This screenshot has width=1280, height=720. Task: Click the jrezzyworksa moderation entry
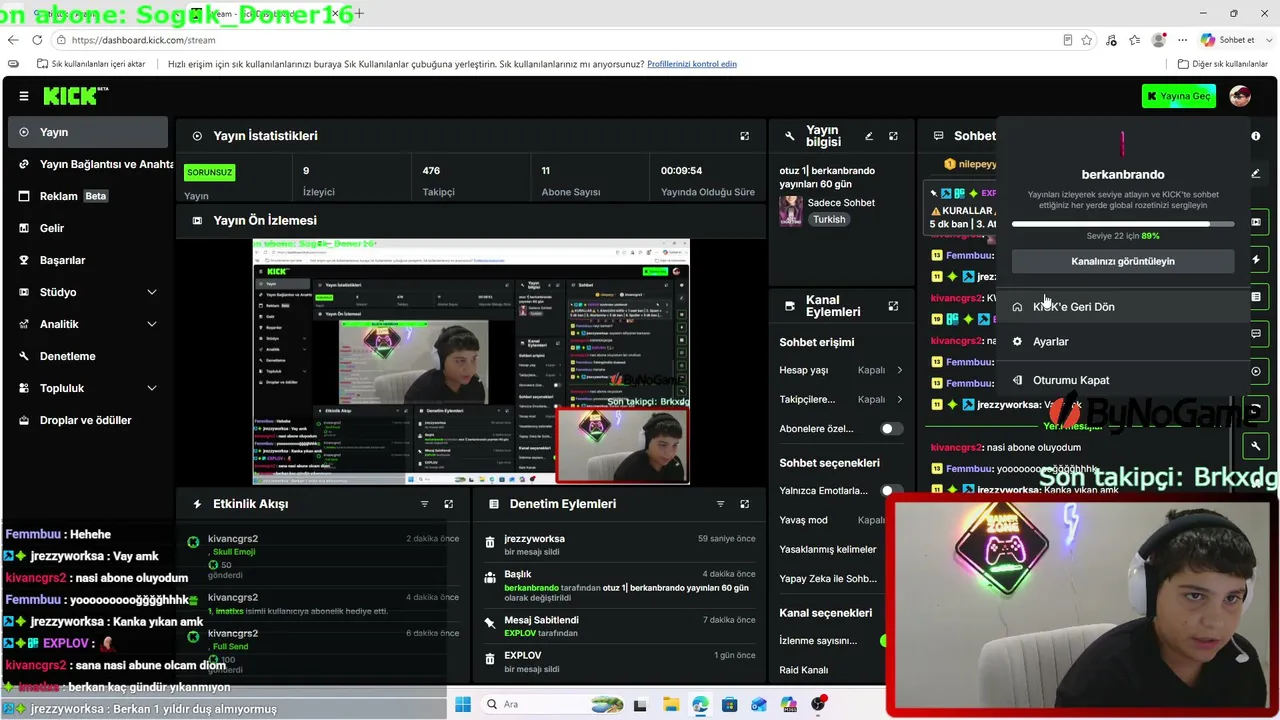pyautogui.click(x=618, y=545)
